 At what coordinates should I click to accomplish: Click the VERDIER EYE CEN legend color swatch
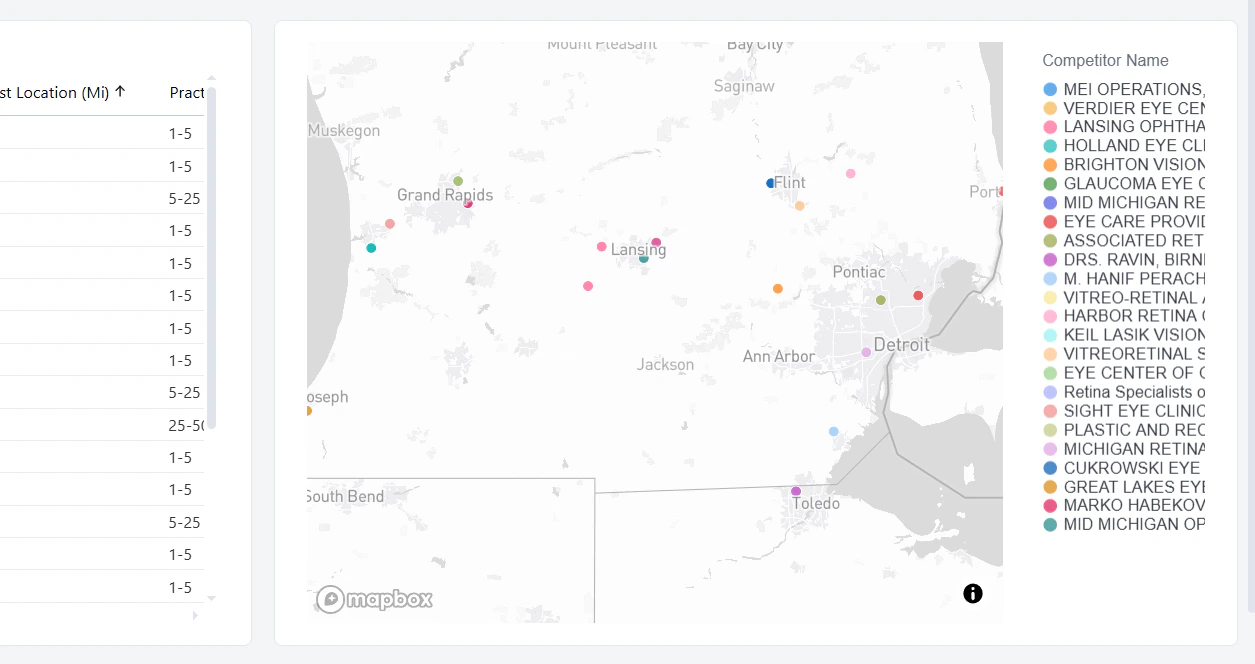click(x=1050, y=108)
